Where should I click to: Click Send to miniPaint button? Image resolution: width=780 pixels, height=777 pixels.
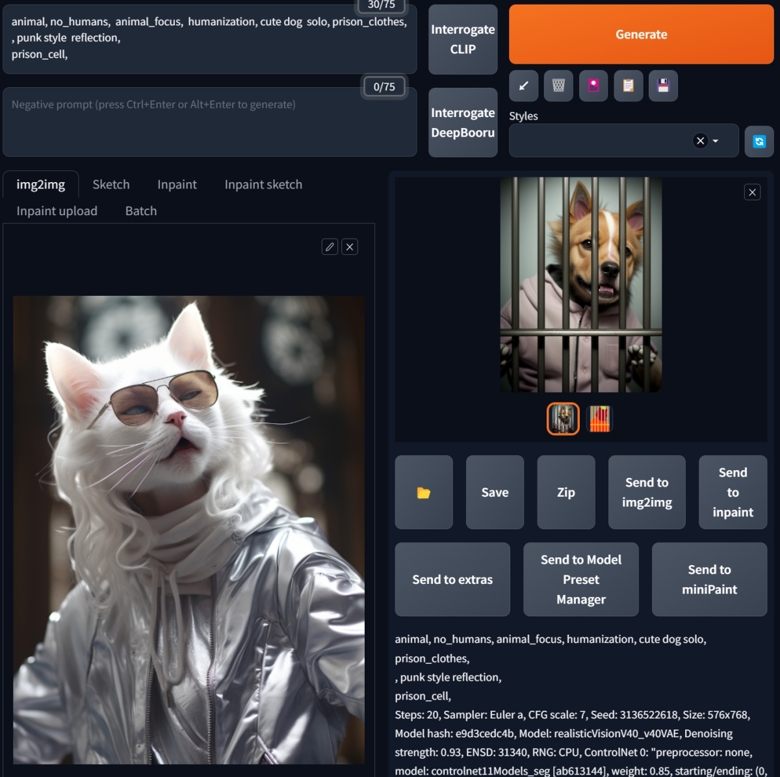pos(709,580)
